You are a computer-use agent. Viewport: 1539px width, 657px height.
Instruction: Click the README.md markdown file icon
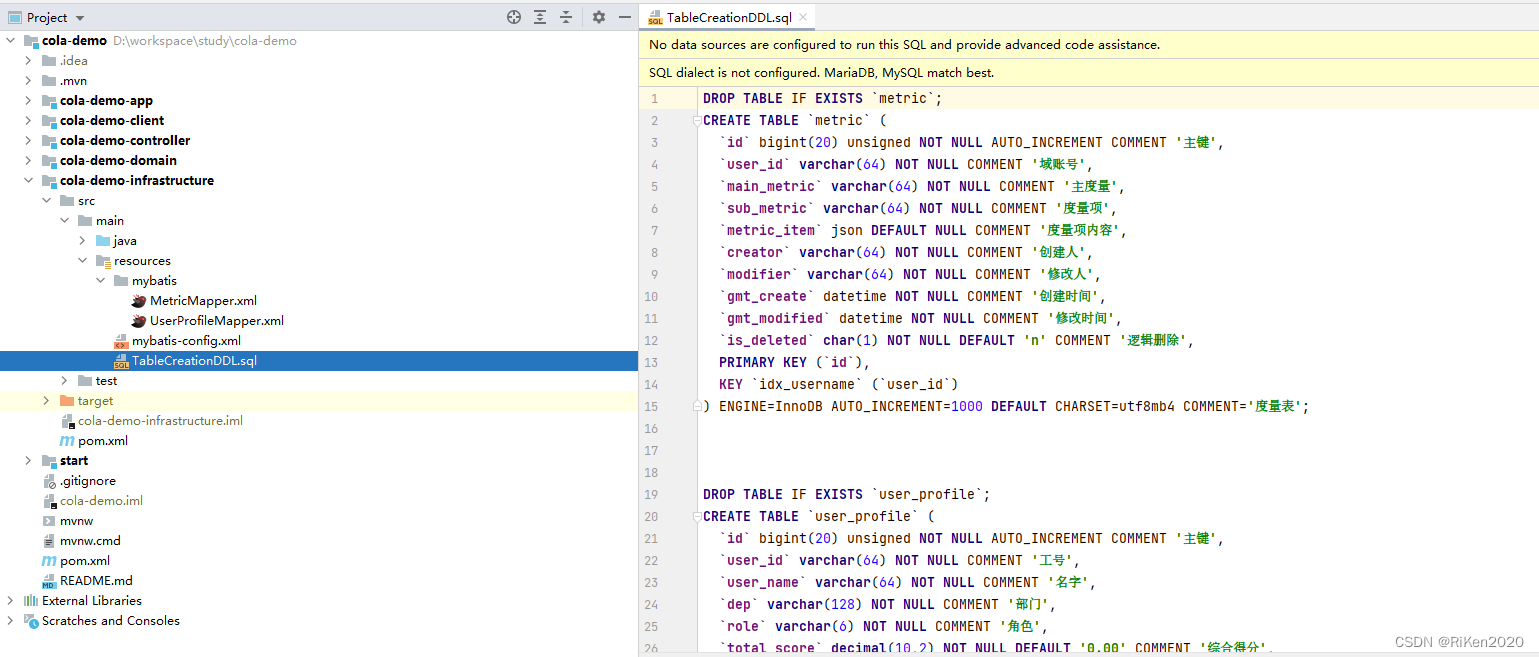pyautogui.click(x=49, y=581)
